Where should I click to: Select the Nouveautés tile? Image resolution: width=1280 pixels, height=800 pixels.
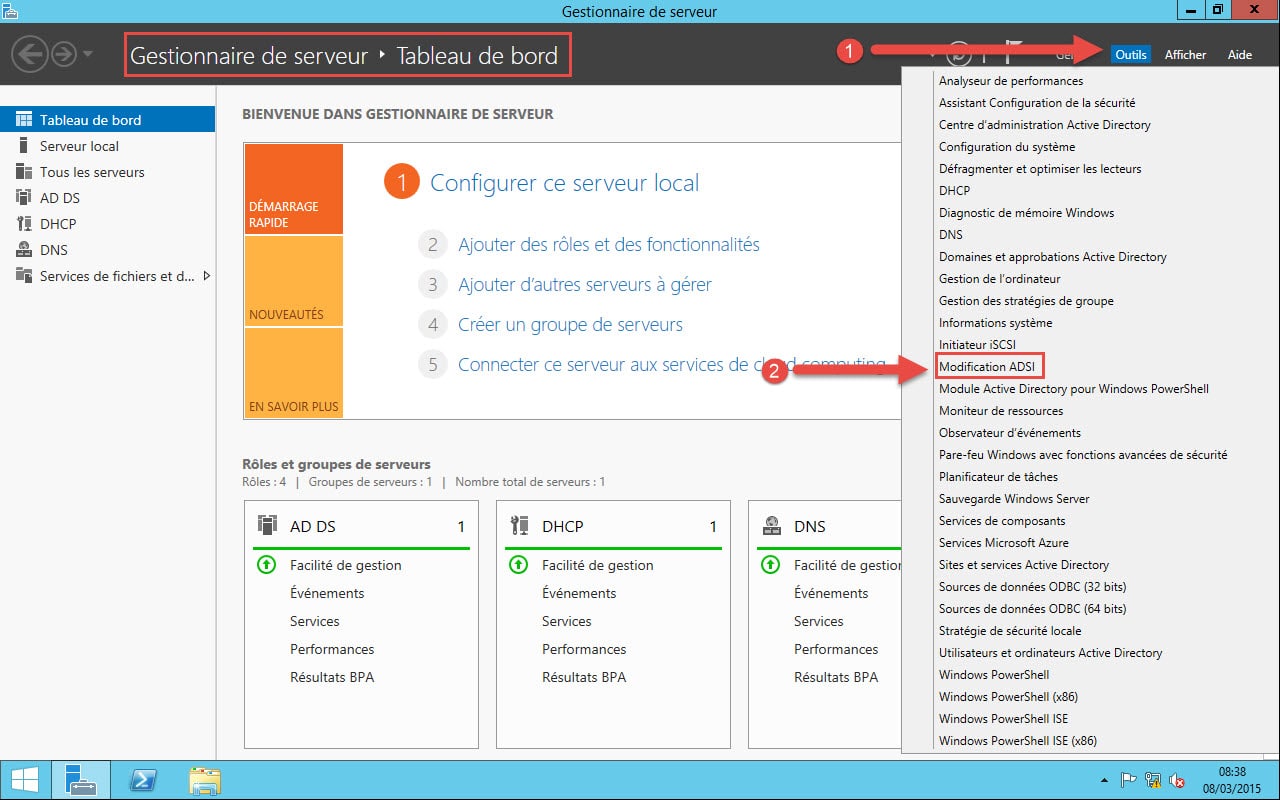(x=293, y=281)
